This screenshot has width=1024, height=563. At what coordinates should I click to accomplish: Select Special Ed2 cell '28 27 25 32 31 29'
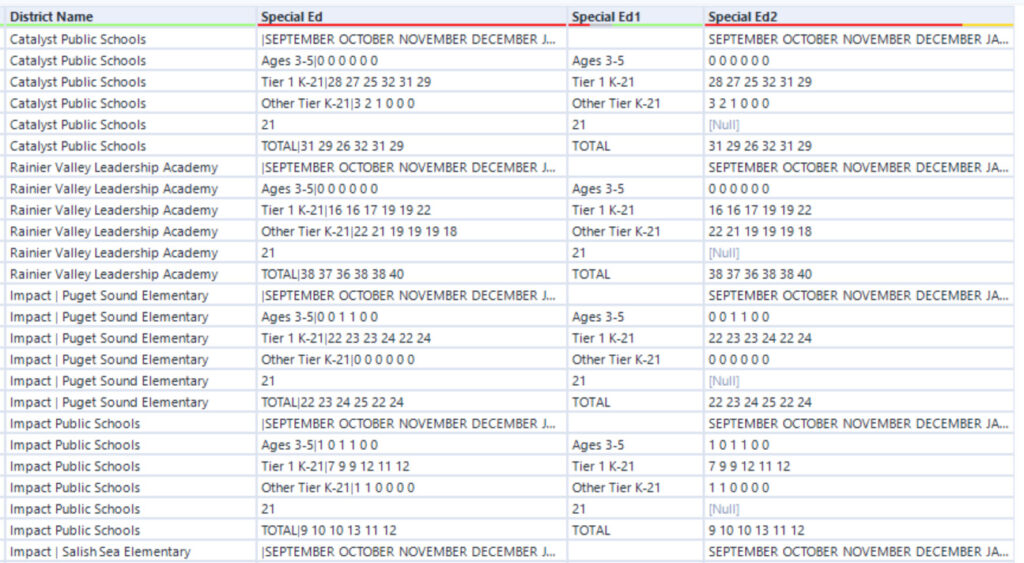[x=859, y=82]
